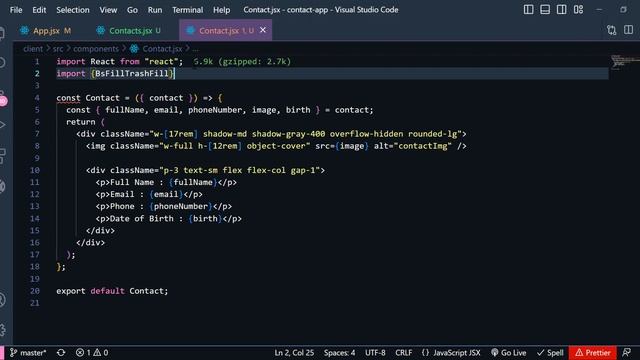Split the editor to the right
640x360 pixels.
(628, 30)
